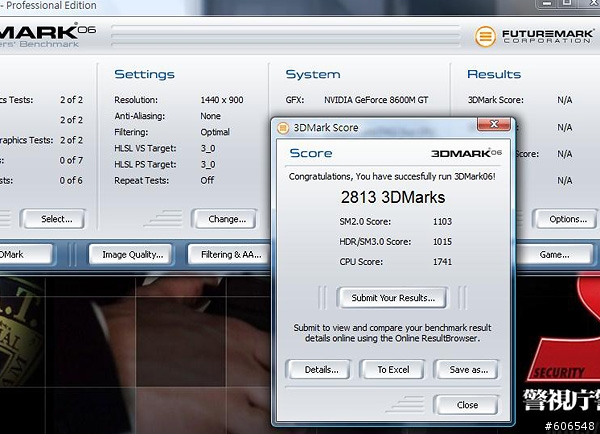Click the 0 of 7 tests count

[x=71, y=160]
